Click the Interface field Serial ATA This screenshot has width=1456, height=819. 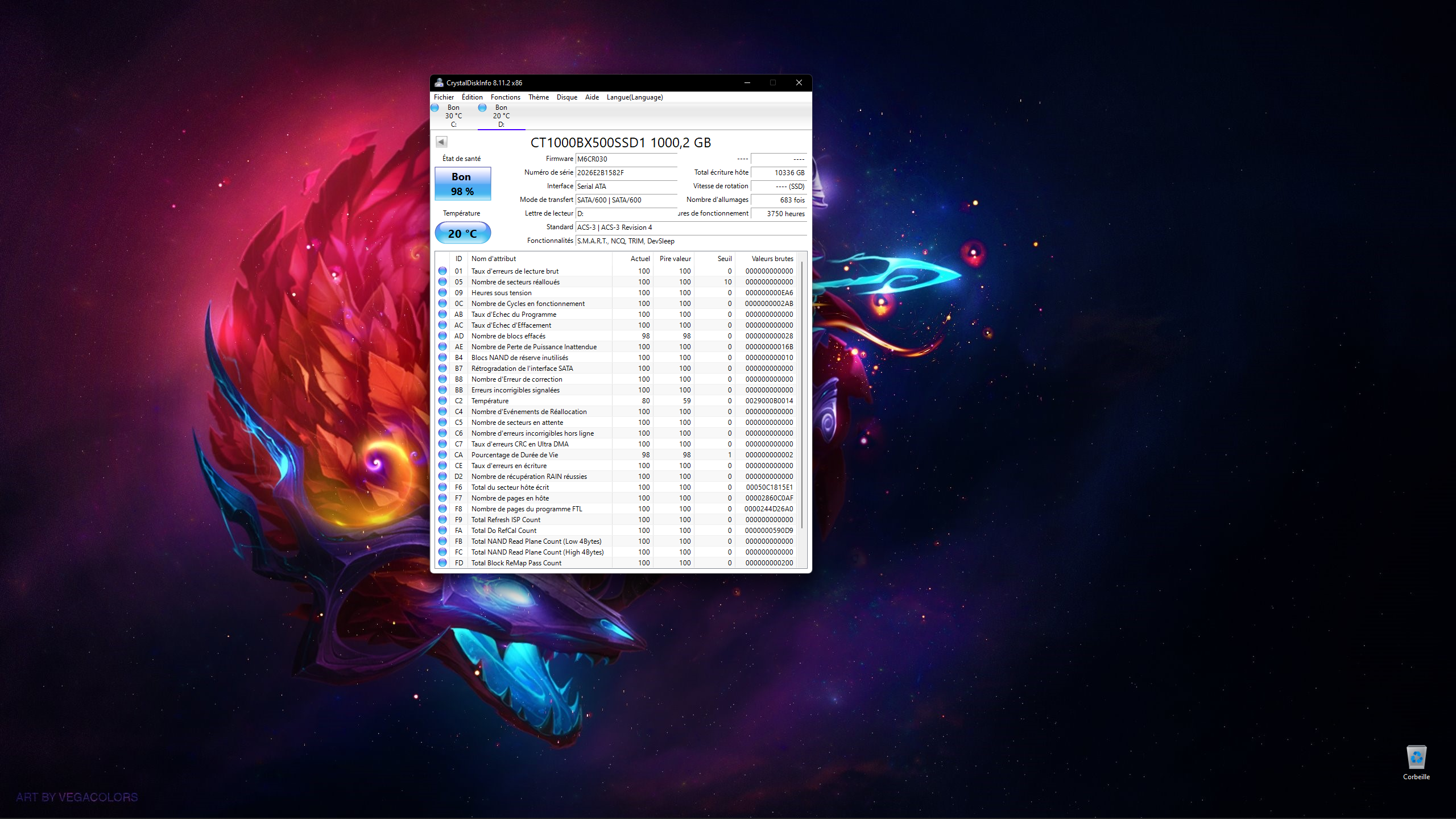coord(626,186)
